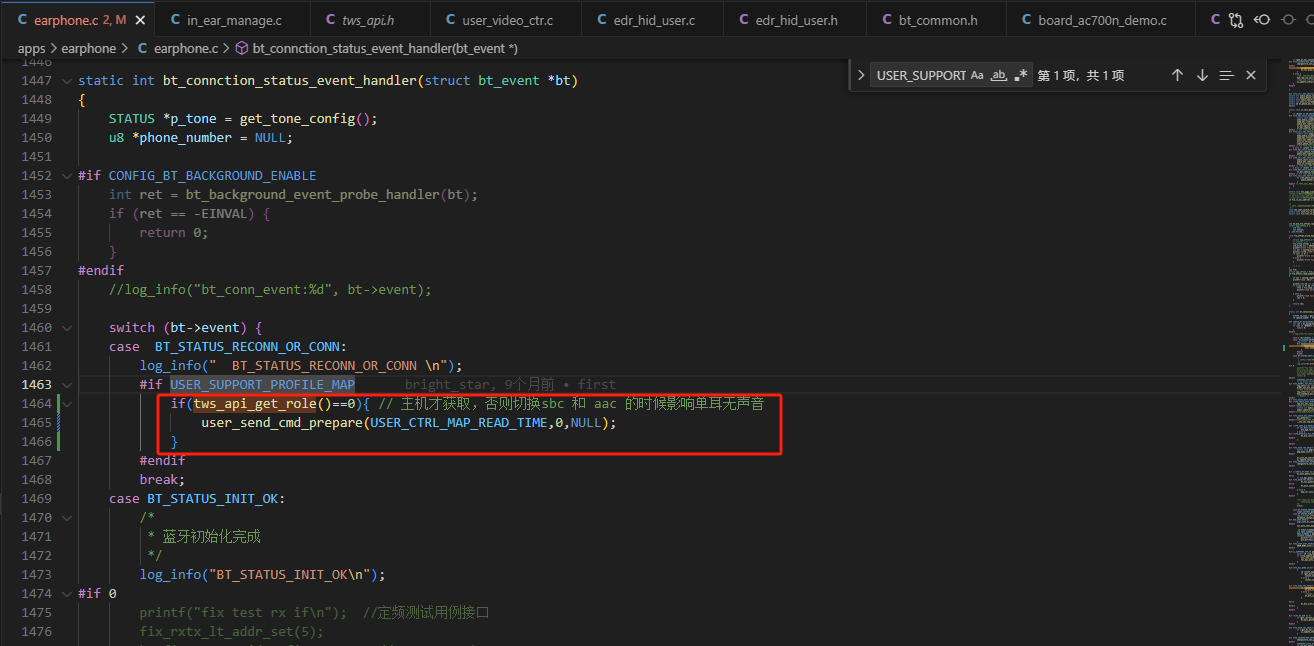Click the 蓝牙初始化完成 comment line

pyautogui.click(x=204, y=537)
